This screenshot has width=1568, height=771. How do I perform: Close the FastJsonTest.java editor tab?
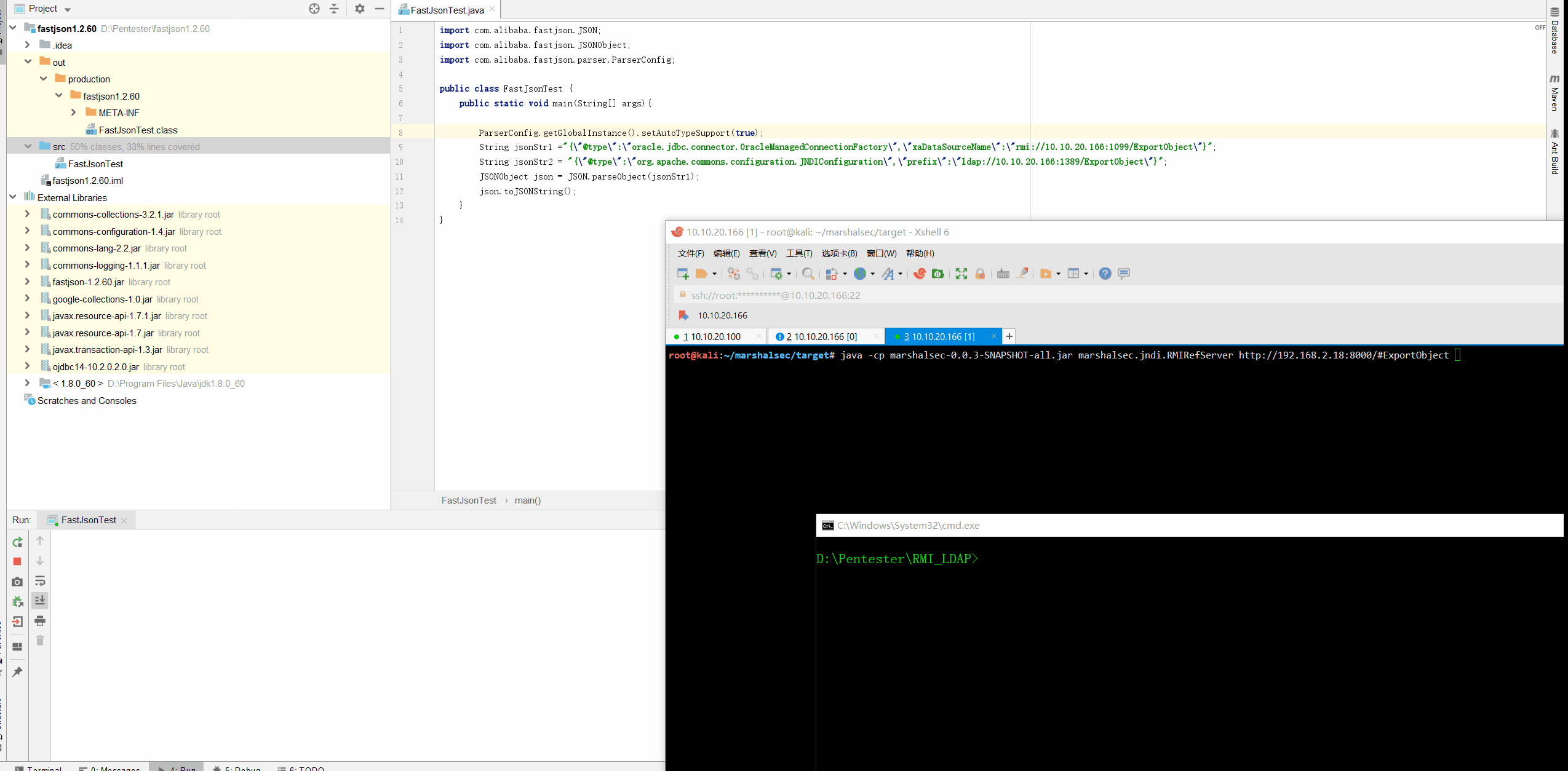(492, 9)
